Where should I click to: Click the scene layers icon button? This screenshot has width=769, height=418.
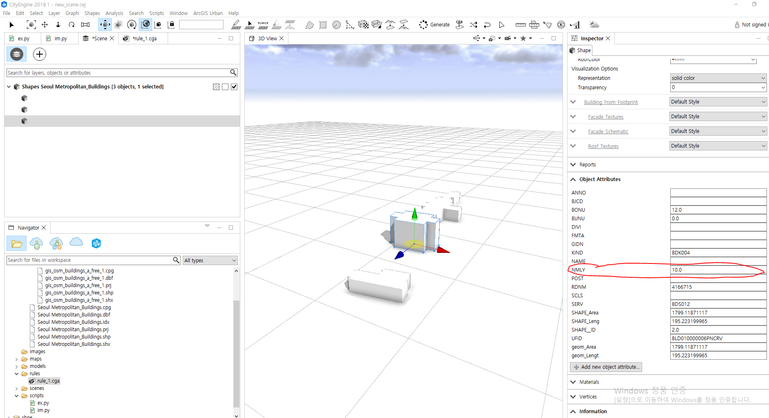click(17, 54)
